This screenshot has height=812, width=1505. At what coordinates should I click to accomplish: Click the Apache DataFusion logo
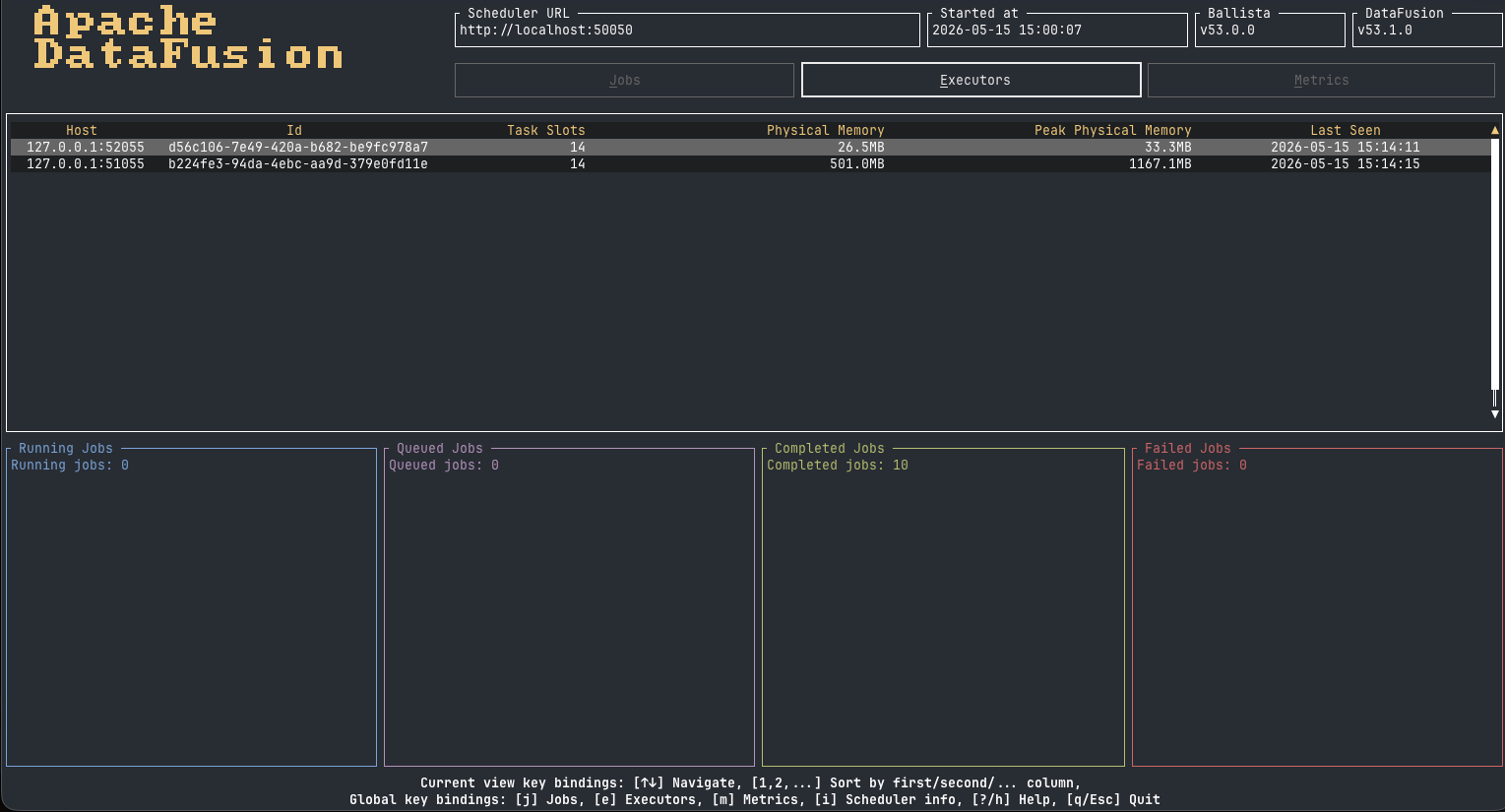pyautogui.click(x=188, y=37)
